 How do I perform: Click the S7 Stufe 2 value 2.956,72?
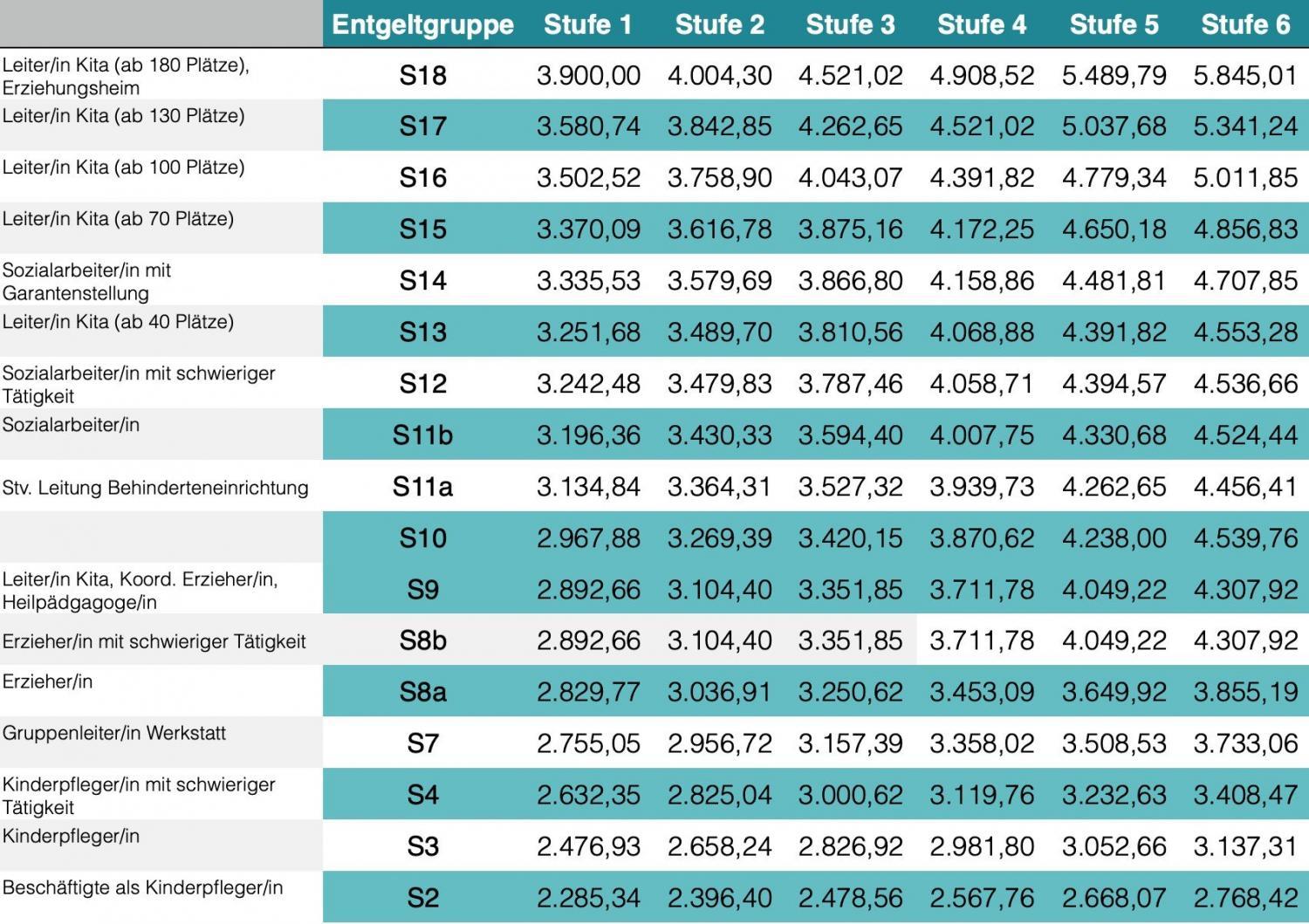[719, 743]
